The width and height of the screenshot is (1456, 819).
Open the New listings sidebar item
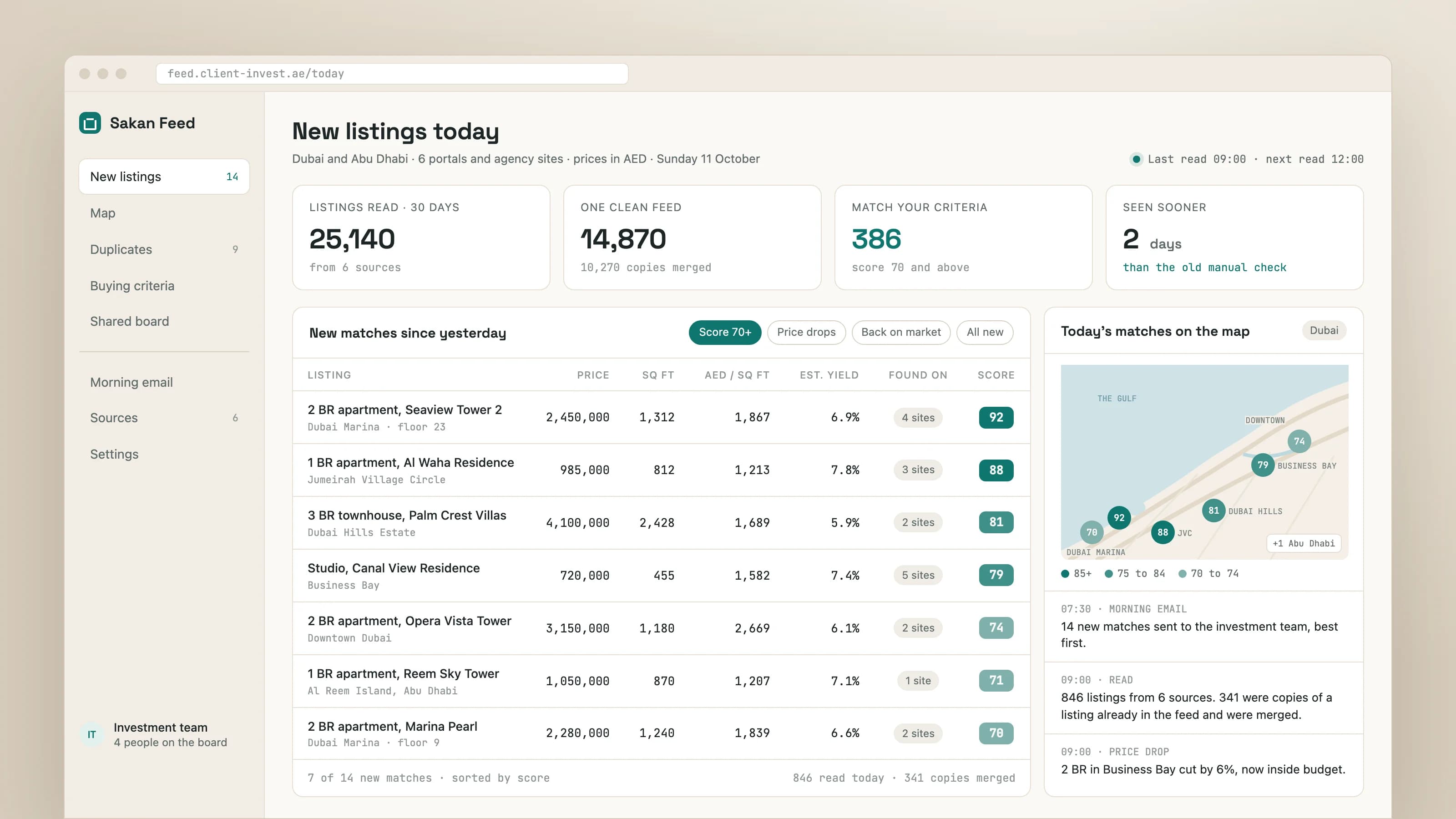(x=164, y=177)
